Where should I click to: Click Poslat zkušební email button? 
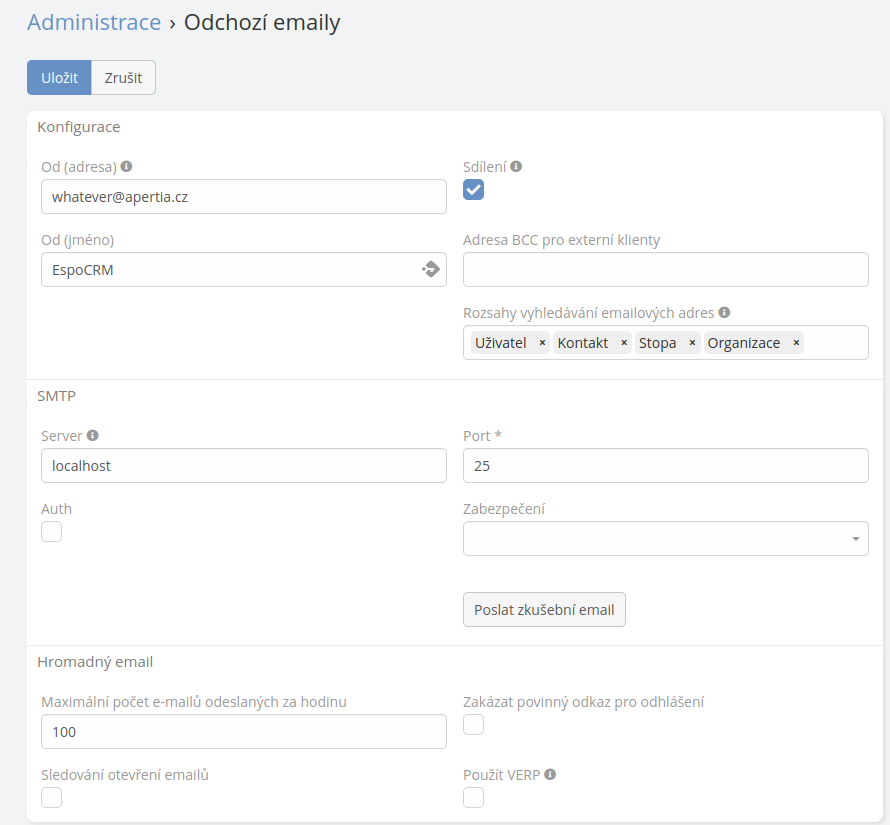(544, 610)
